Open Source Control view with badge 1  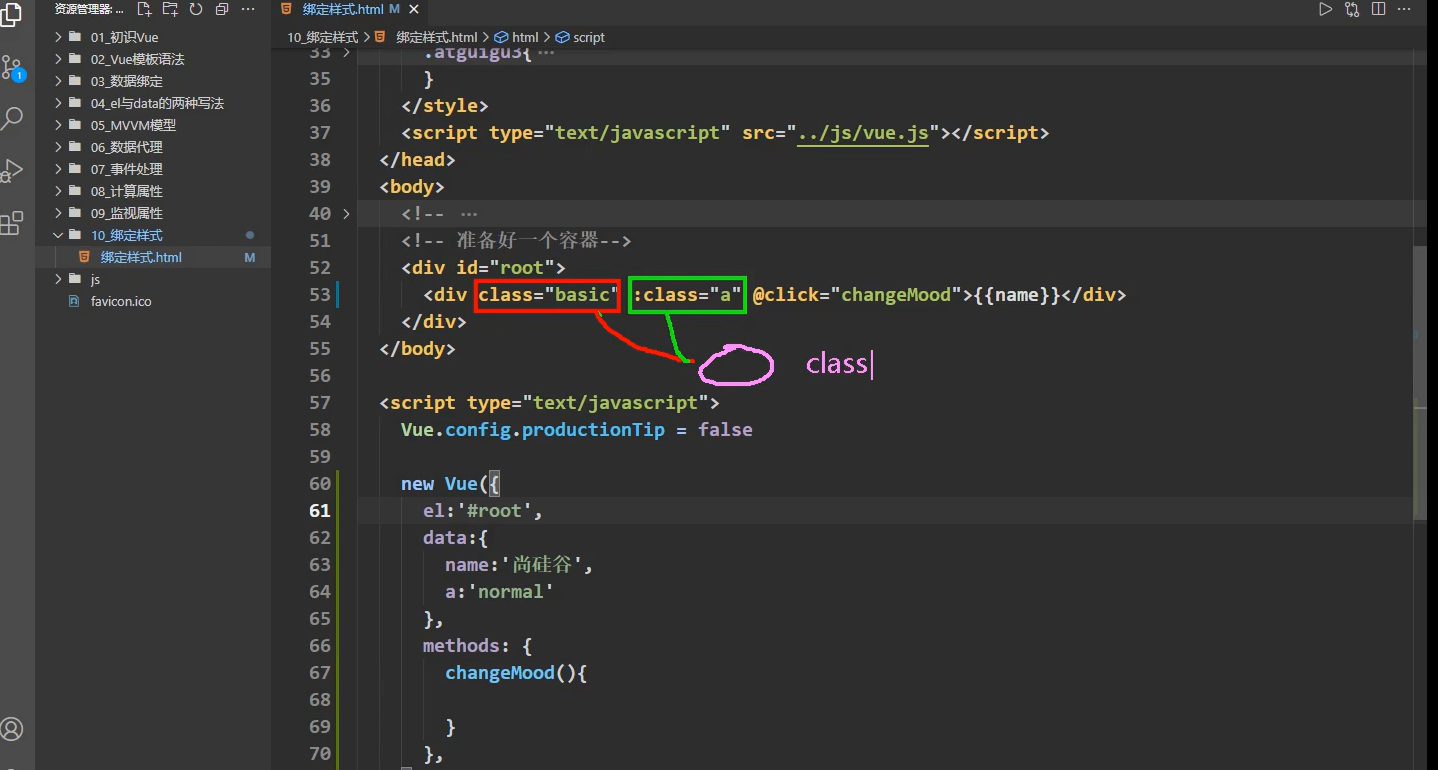tap(12, 68)
